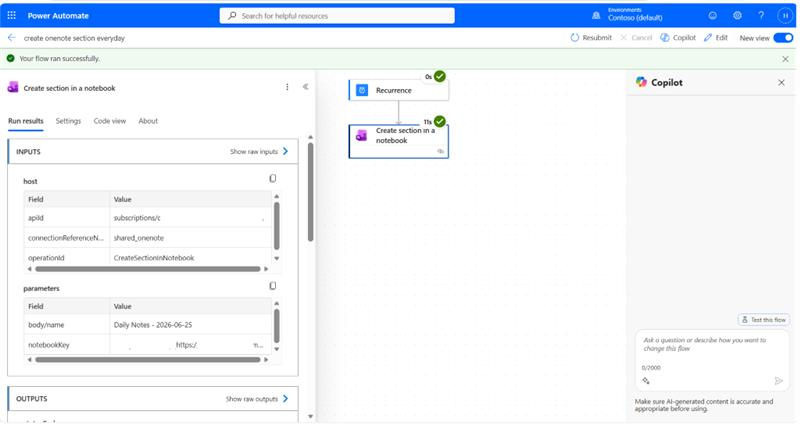This screenshot has width=800, height=425.
Task: Open the Settings gear icon
Action: 737,15
